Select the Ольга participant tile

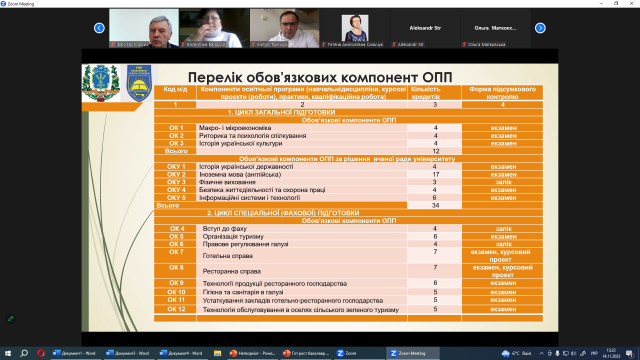495,28
